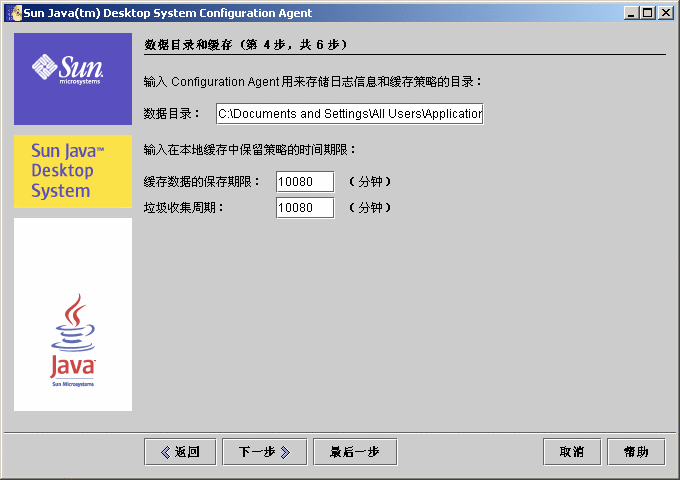Viewport: 680px width, 480px height.
Task: Select the 缓存数据的保存期限 value field
Action: (x=305, y=182)
